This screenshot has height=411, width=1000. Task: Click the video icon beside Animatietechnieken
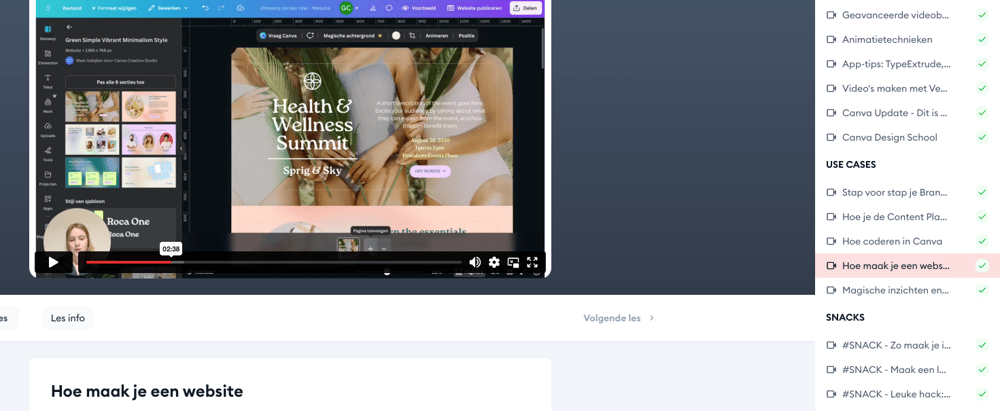click(x=831, y=40)
